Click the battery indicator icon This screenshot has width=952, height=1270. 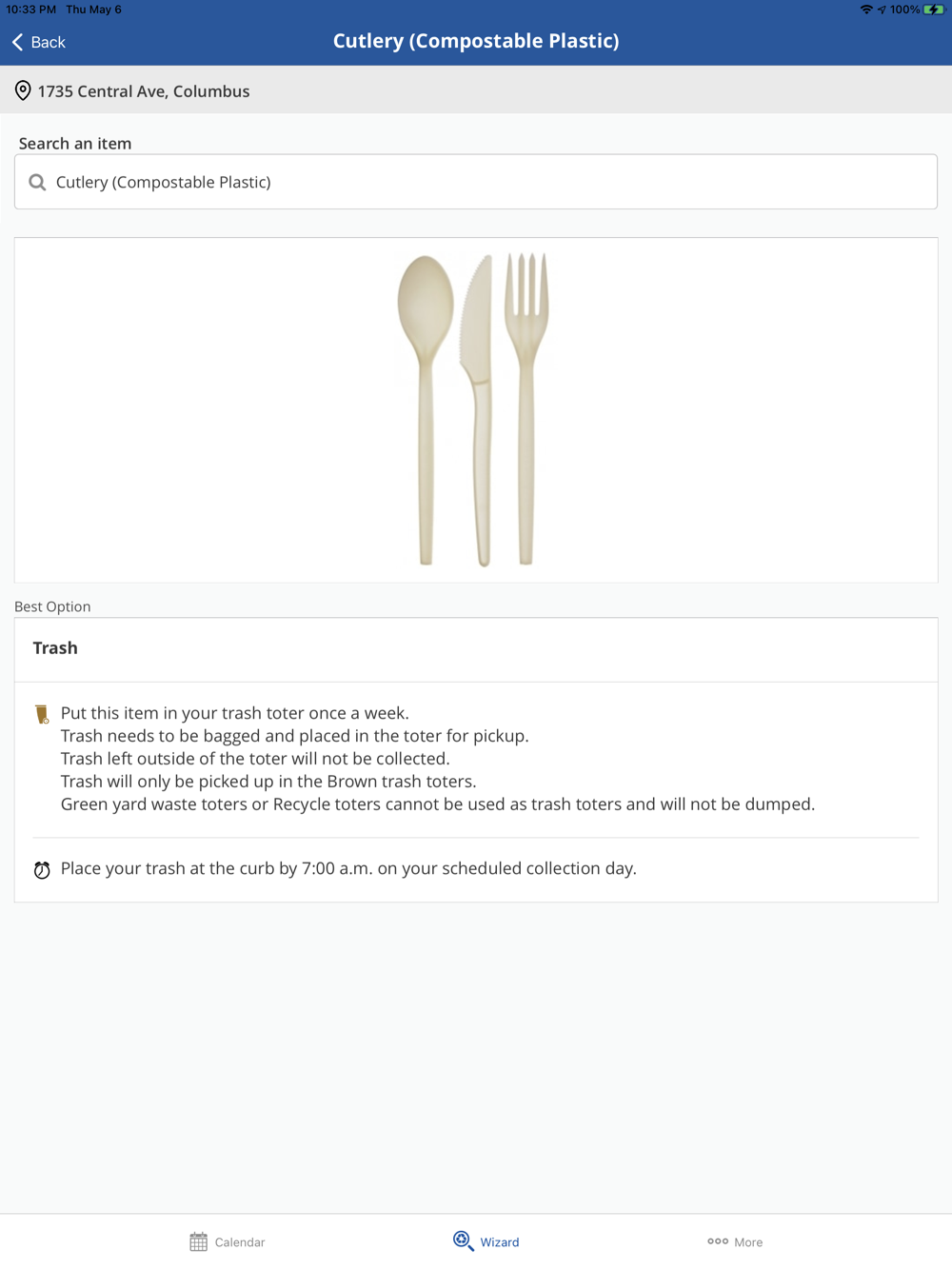coord(933,10)
